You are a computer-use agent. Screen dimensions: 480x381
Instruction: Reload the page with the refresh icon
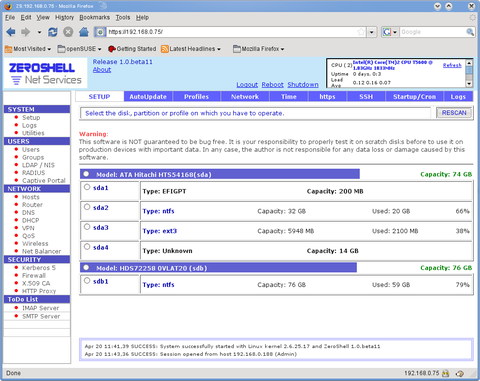point(53,32)
